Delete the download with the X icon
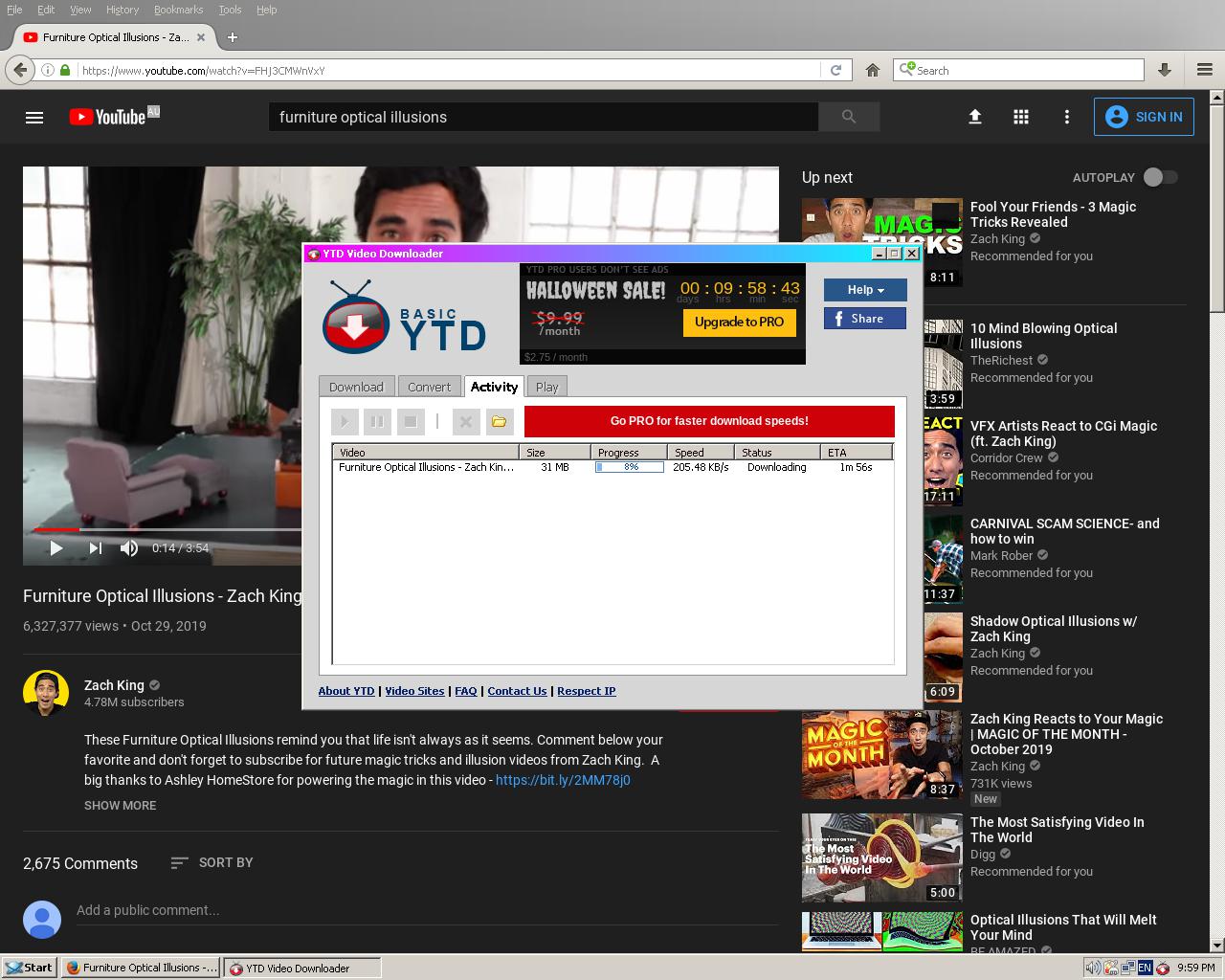 coord(466,421)
